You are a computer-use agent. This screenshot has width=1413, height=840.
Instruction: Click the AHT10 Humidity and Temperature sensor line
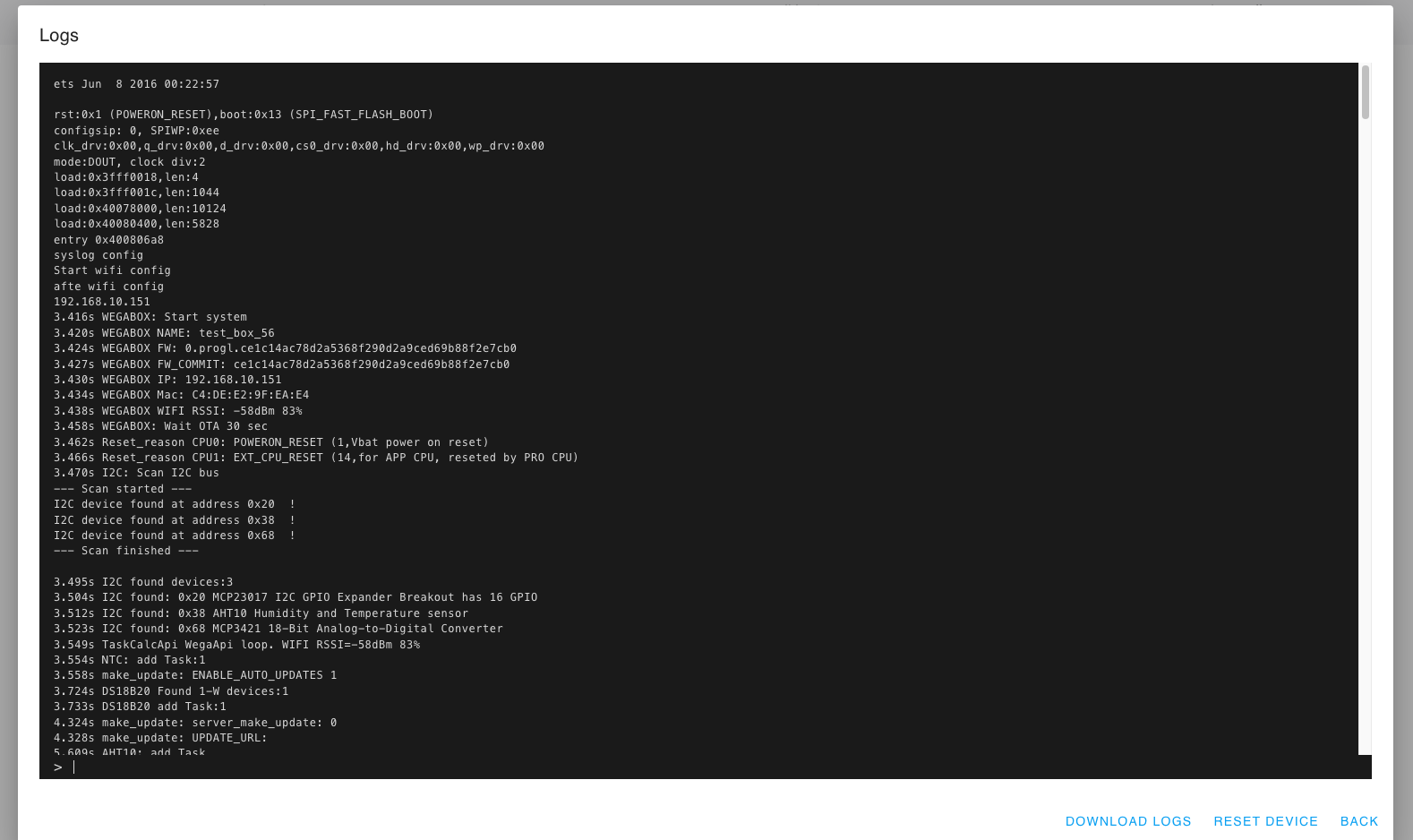pos(261,613)
